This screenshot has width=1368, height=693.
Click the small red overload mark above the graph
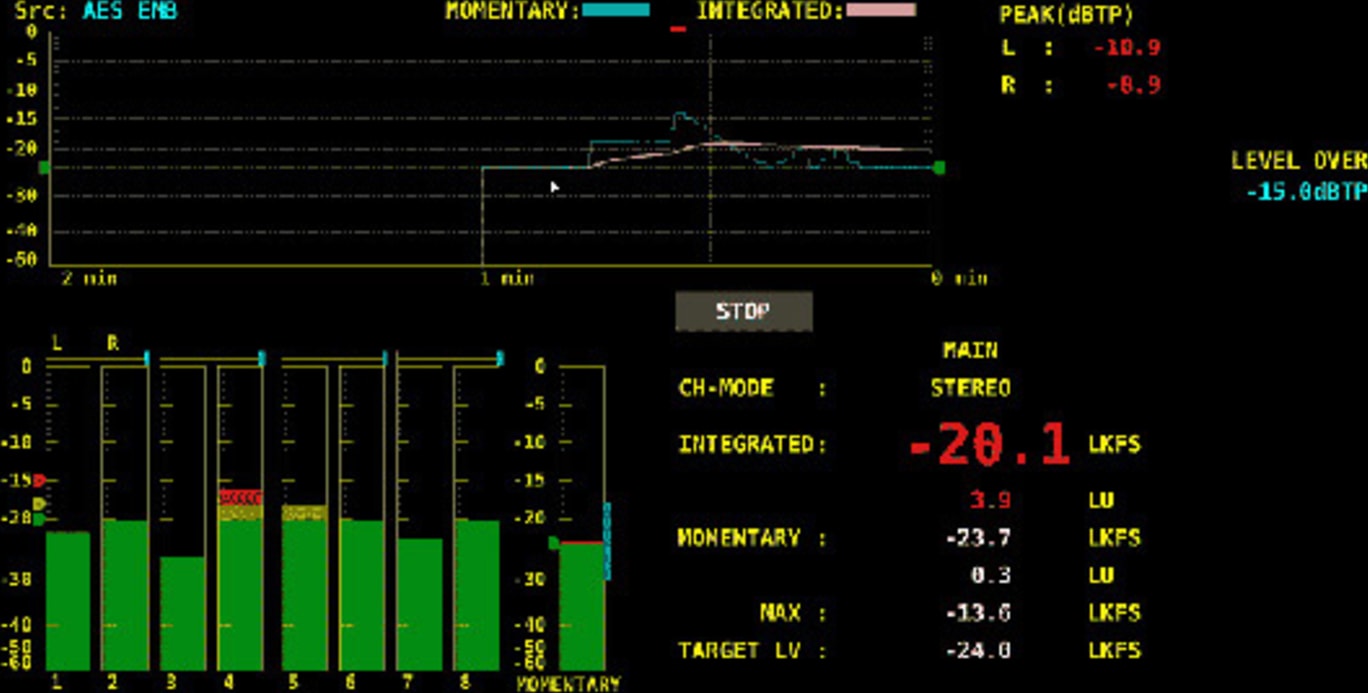click(679, 29)
